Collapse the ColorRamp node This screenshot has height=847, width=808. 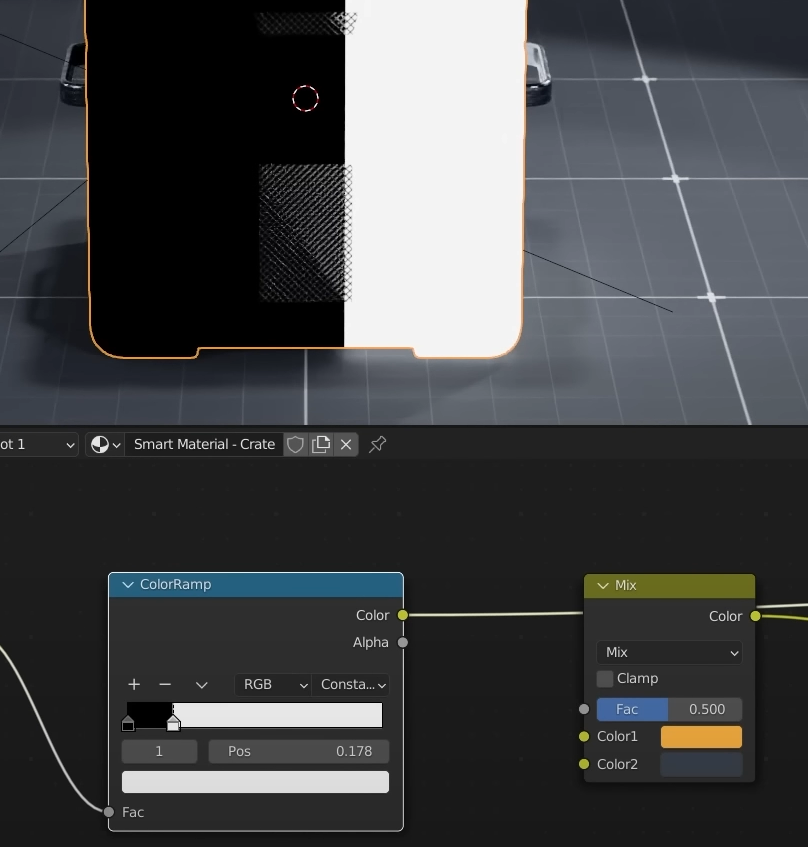[x=127, y=585]
